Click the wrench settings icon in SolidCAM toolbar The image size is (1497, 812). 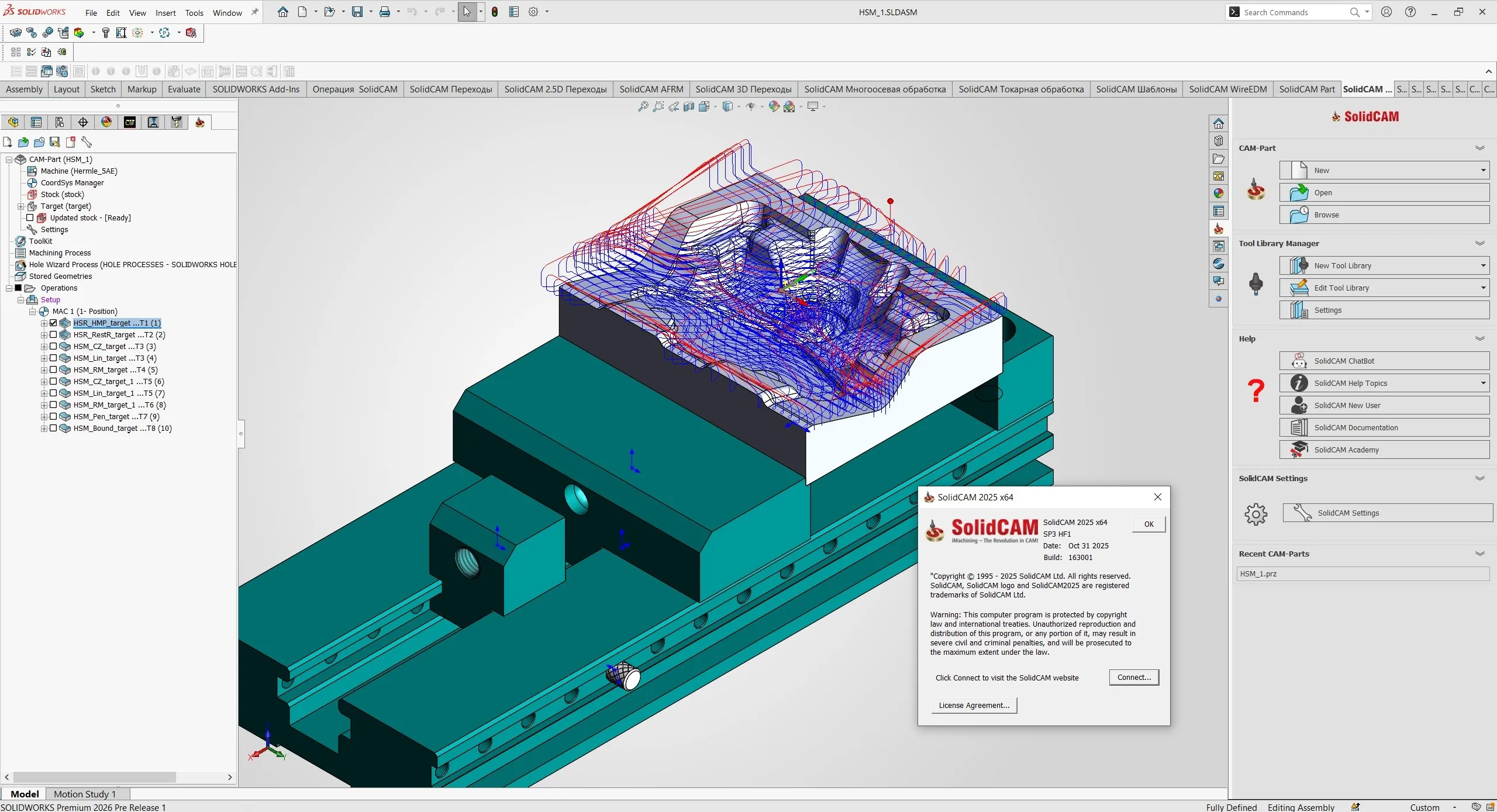[87, 142]
